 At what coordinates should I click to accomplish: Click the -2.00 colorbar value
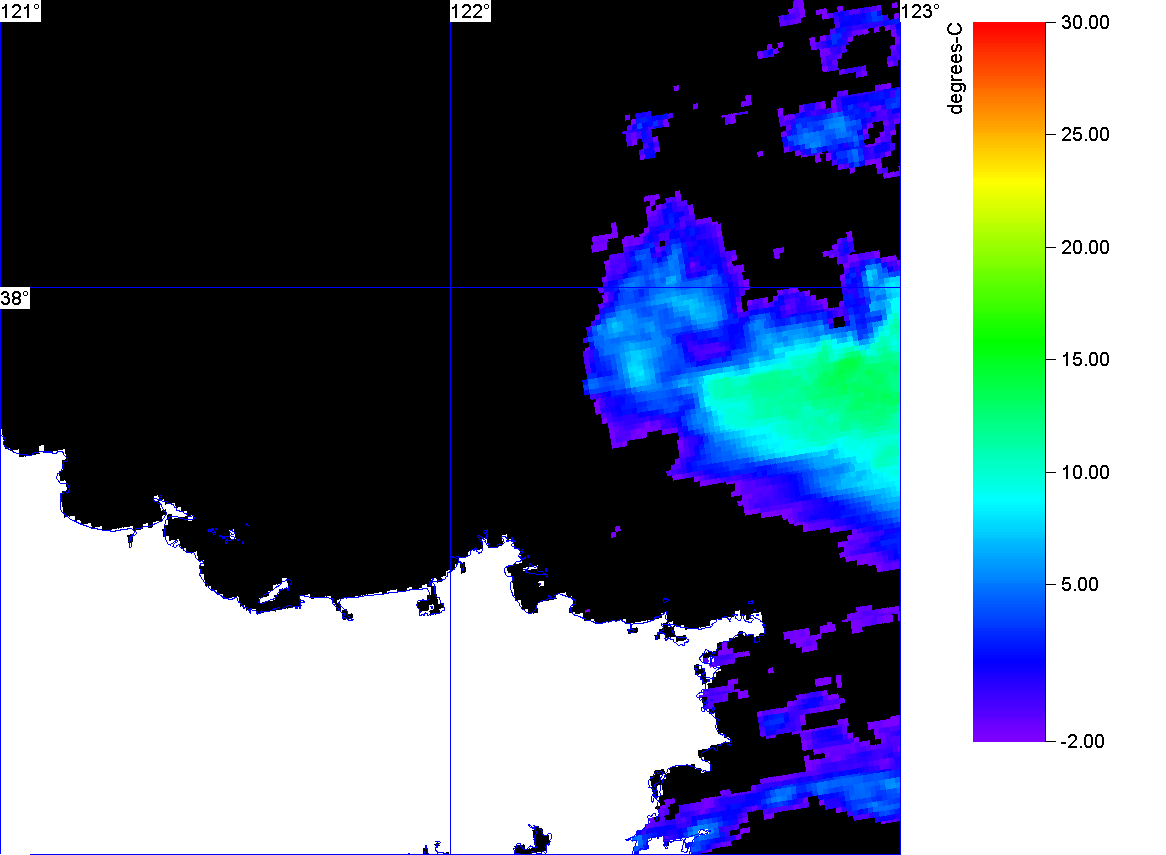1082,741
